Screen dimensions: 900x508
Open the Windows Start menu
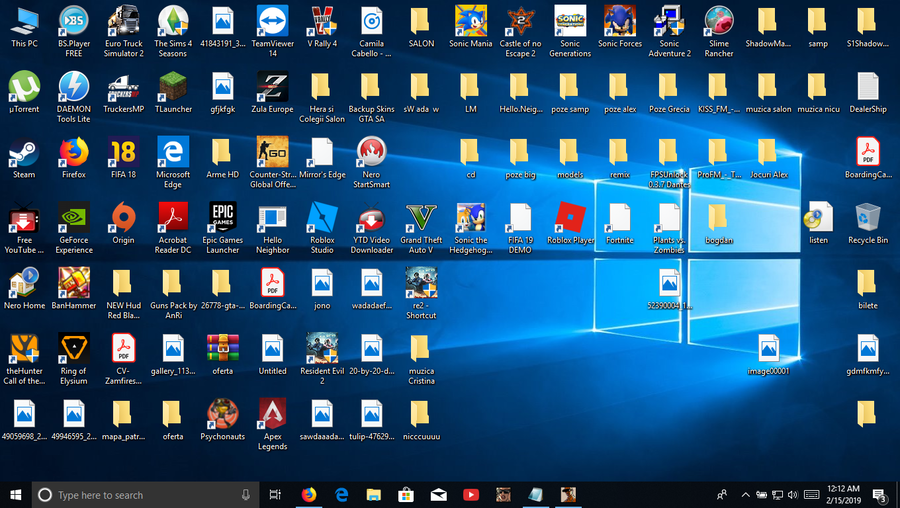15,495
